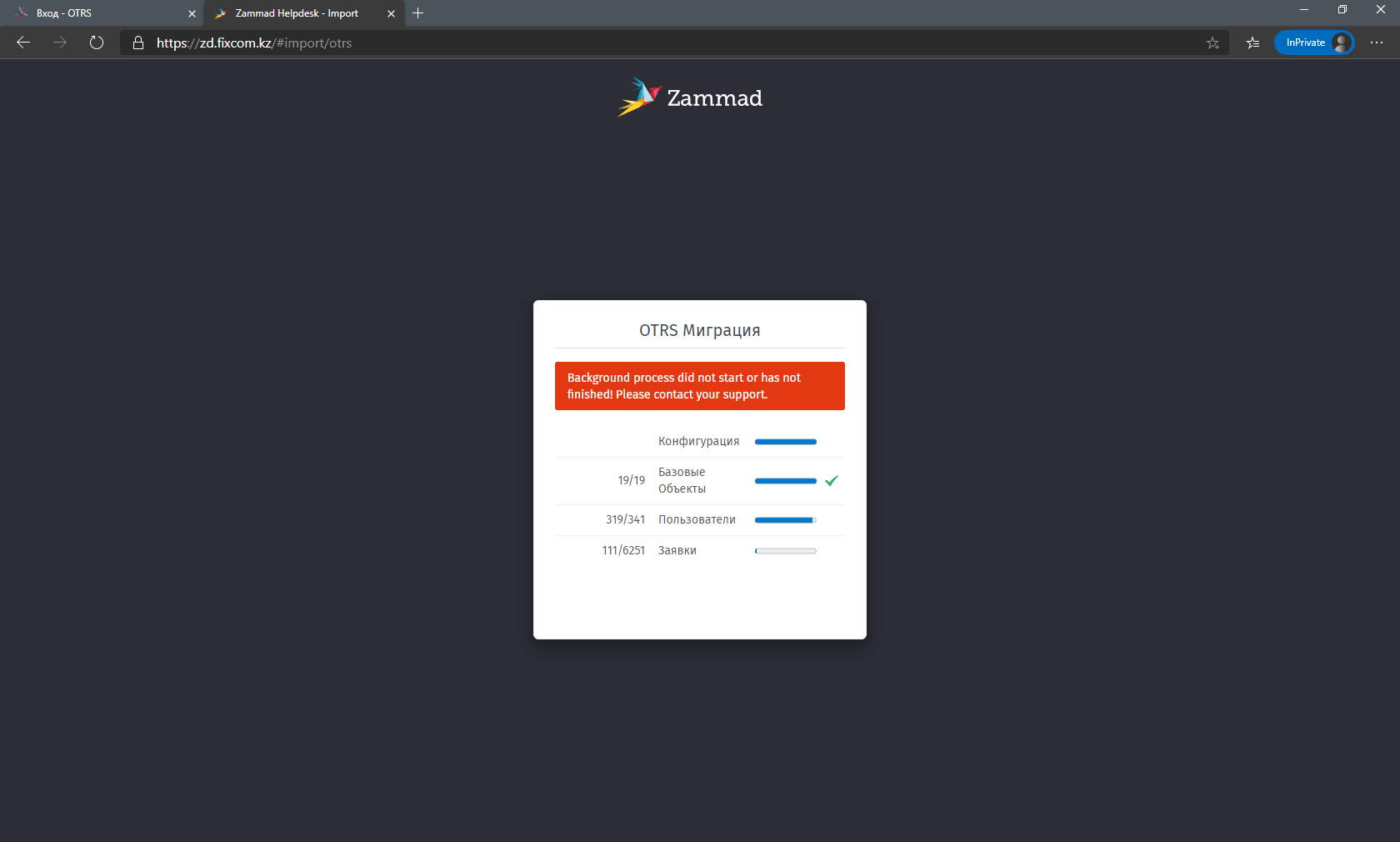Click the 111/6251 tickets counter
Screen dimensions: 1400x842
pyautogui.click(x=623, y=550)
